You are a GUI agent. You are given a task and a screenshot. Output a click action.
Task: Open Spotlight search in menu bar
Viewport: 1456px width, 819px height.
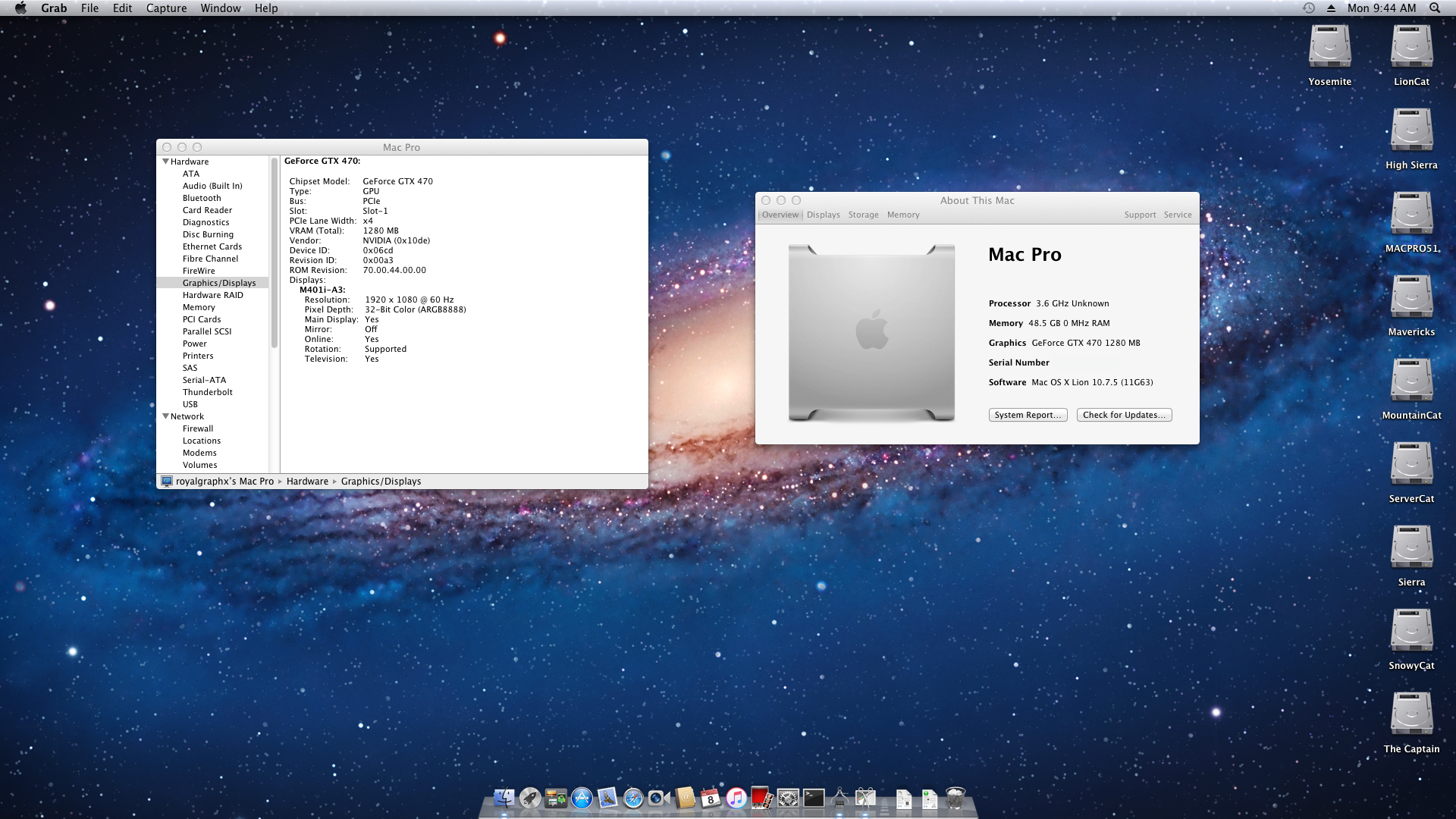pos(1435,8)
